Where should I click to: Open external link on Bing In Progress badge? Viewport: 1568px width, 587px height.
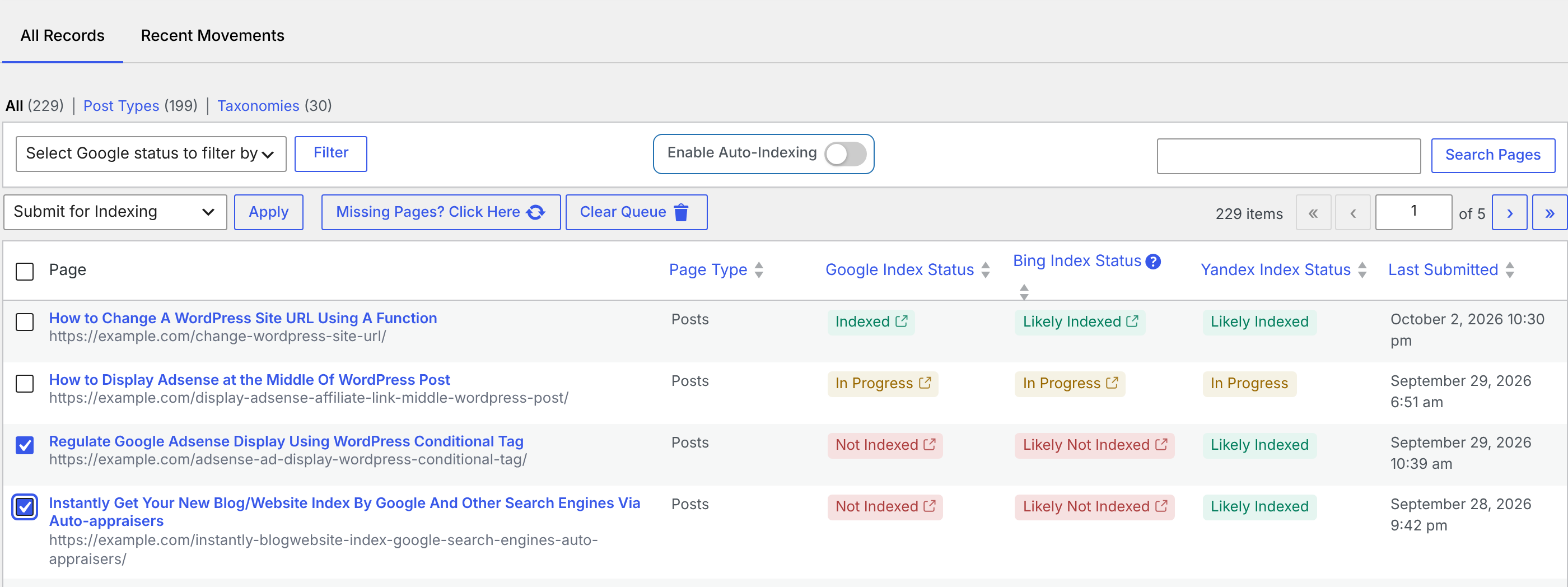[x=1112, y=383]
